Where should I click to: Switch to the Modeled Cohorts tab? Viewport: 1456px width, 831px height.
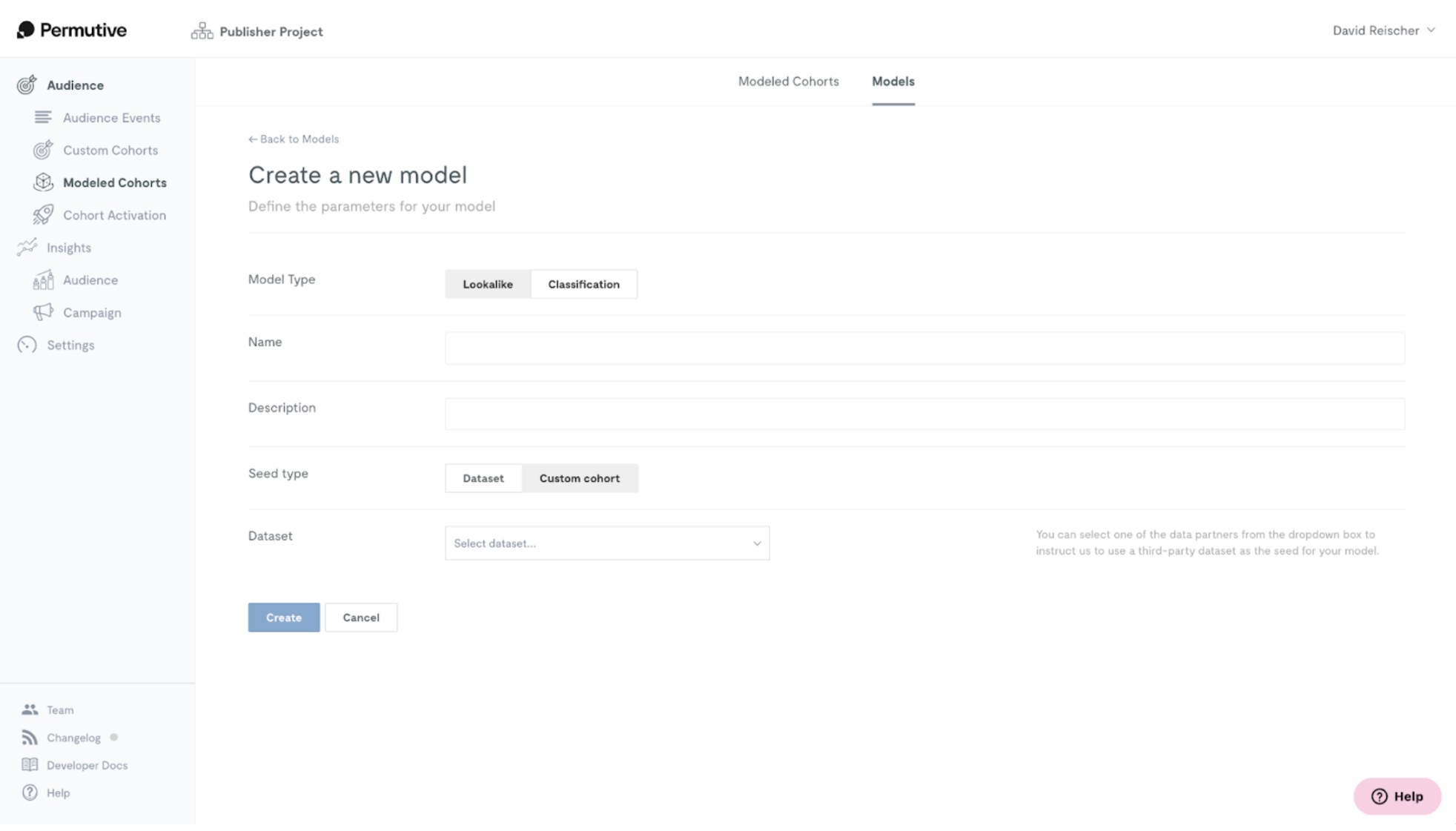[x=788, y=82]
